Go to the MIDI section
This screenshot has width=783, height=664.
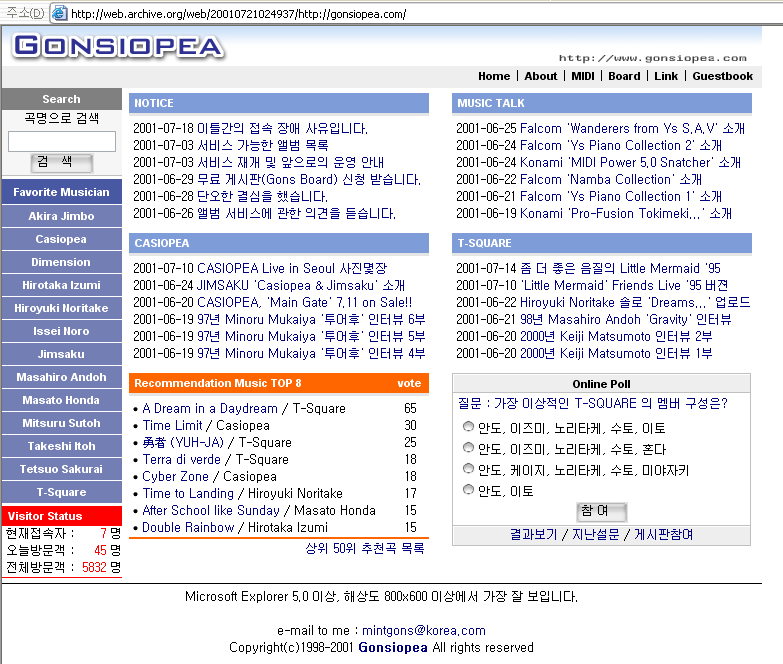[583, 76]
